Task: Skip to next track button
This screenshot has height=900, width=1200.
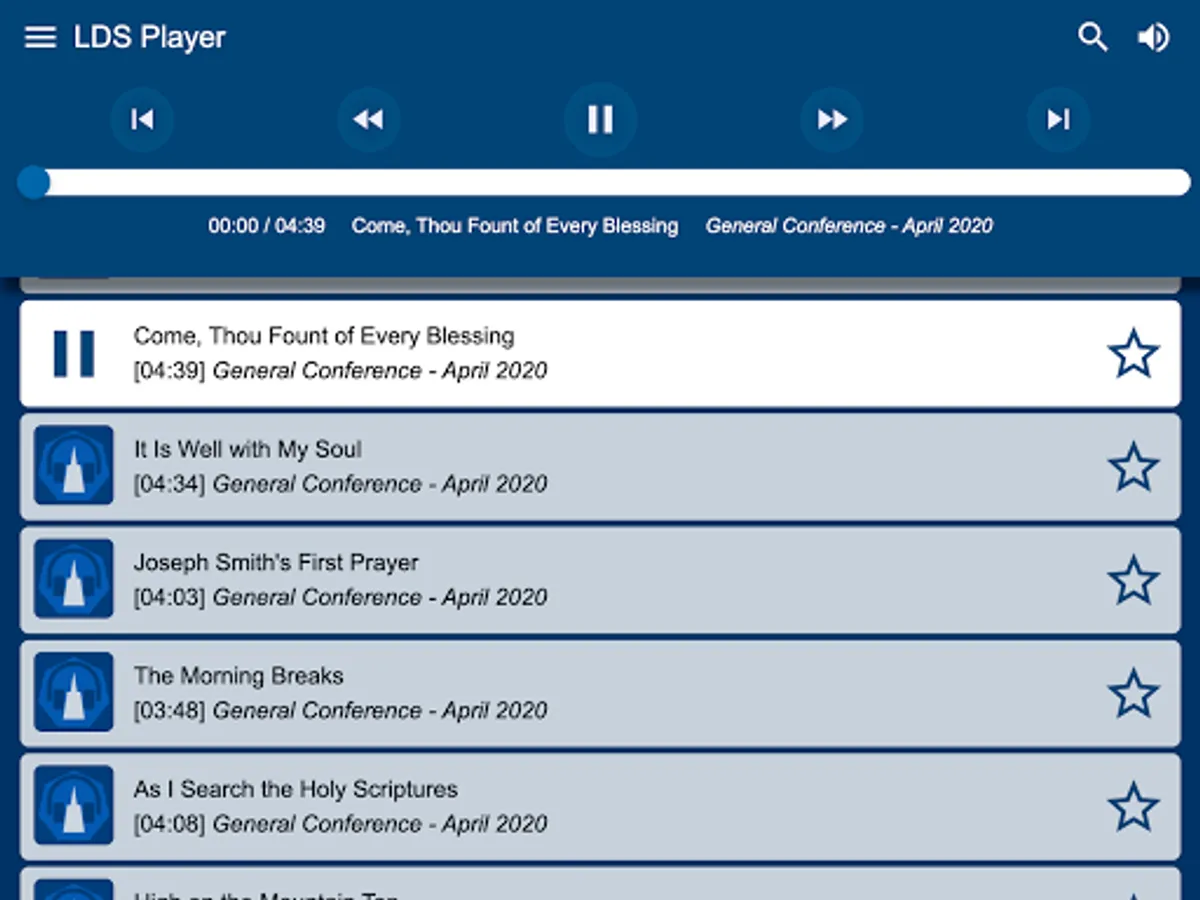Action: click(x=1059, y=120)
